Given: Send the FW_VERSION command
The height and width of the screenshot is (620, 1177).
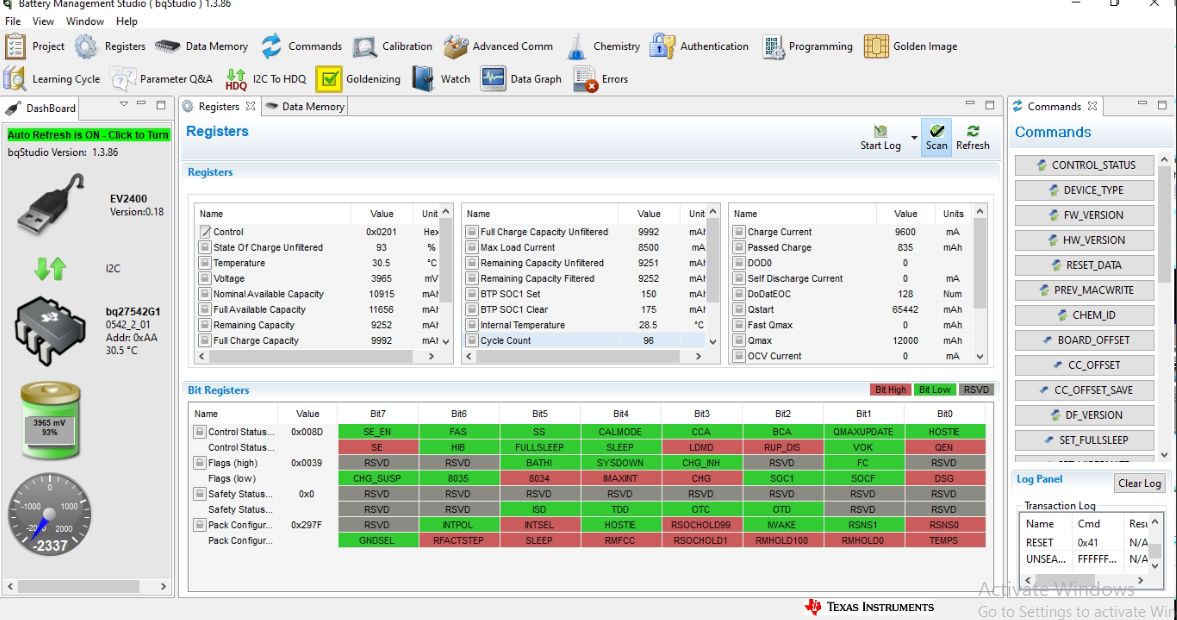Looking at the screenshot, I should point(1084,215).
